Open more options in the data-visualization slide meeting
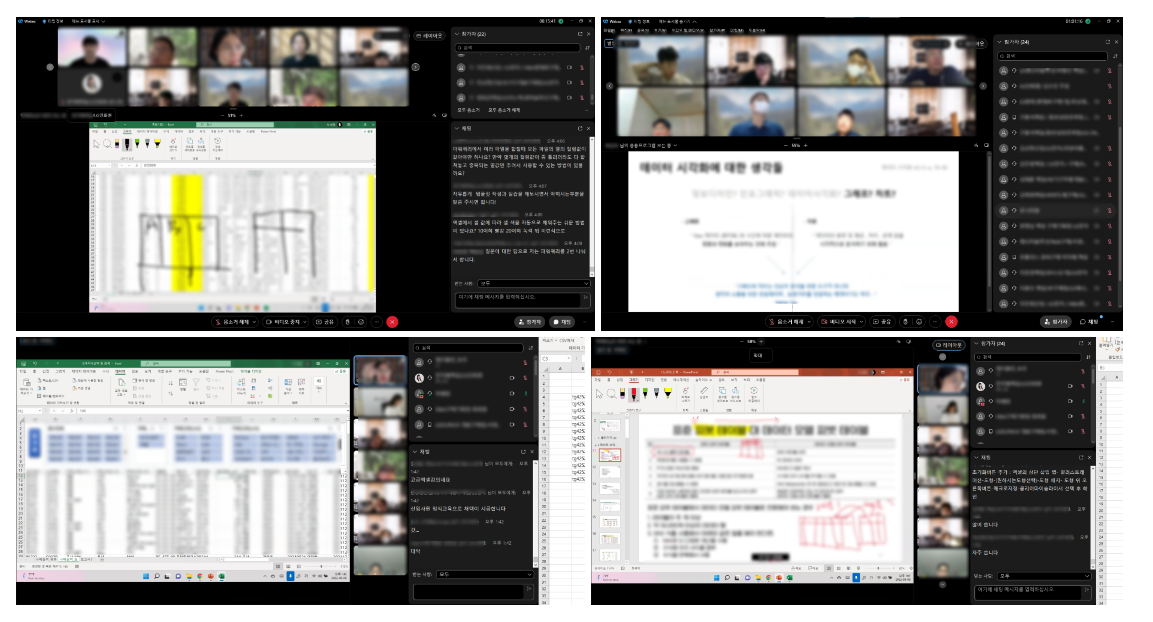 [x=935, y=322]
